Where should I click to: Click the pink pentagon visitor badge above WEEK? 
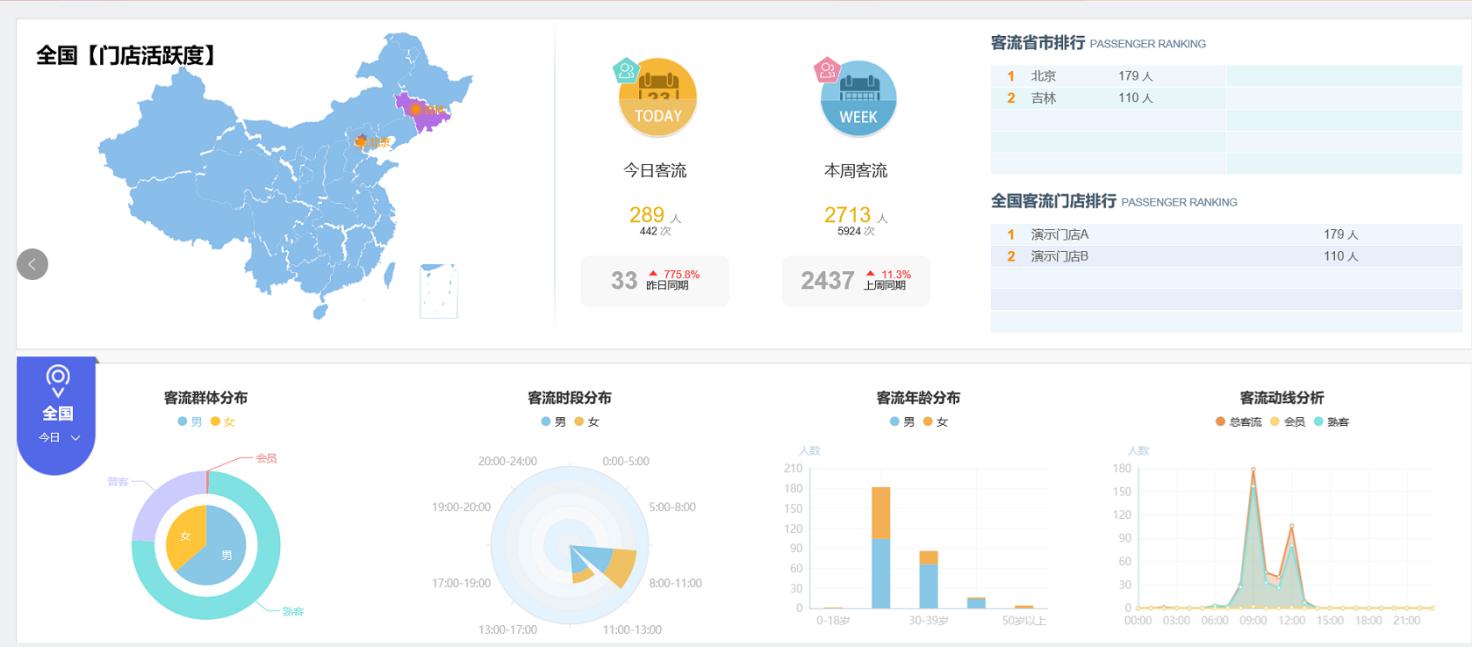point(827,70)
